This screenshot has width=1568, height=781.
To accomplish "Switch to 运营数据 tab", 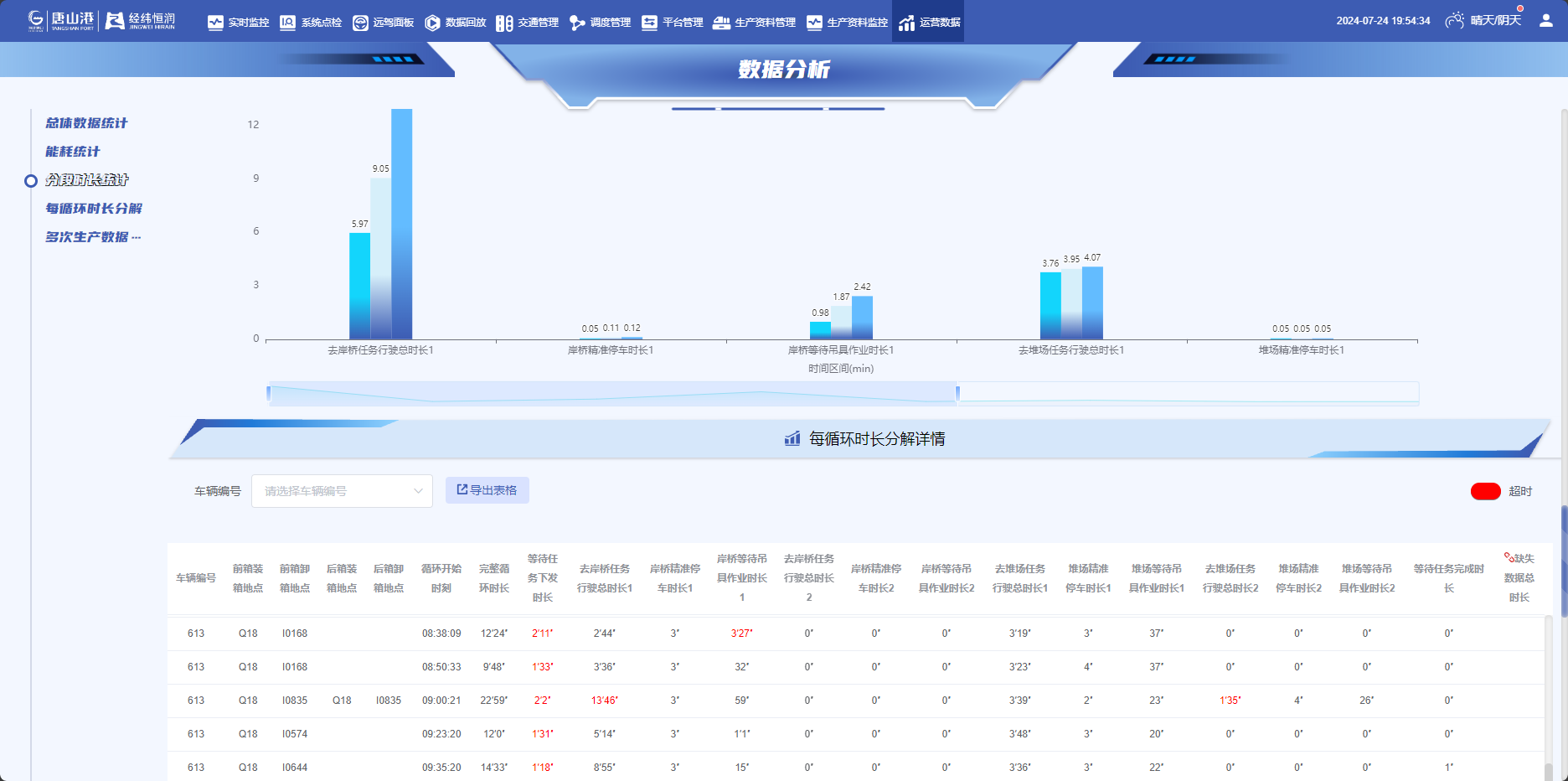I will pos(929,22).
